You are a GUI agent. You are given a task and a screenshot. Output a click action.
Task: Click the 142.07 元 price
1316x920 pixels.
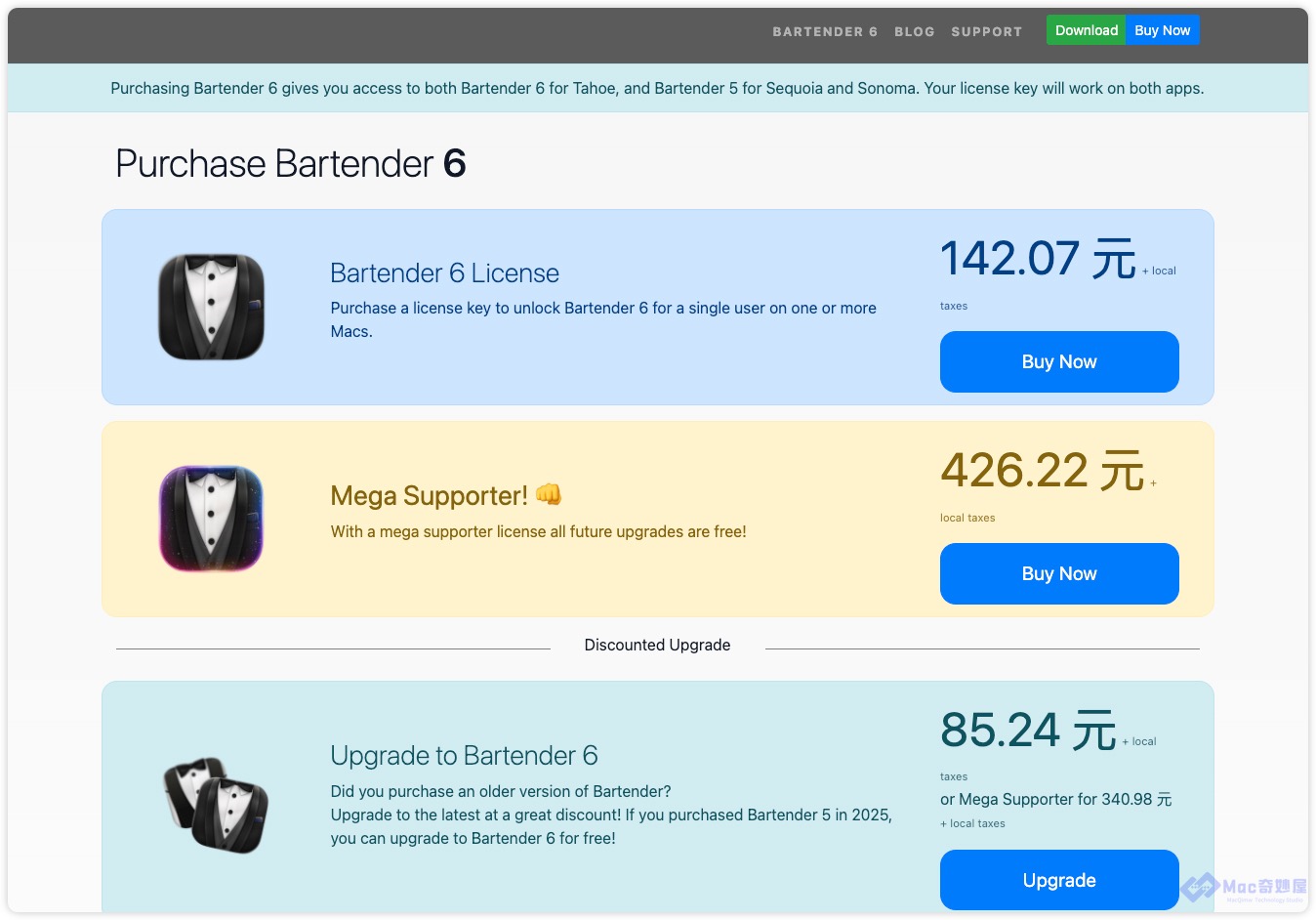1038,259
